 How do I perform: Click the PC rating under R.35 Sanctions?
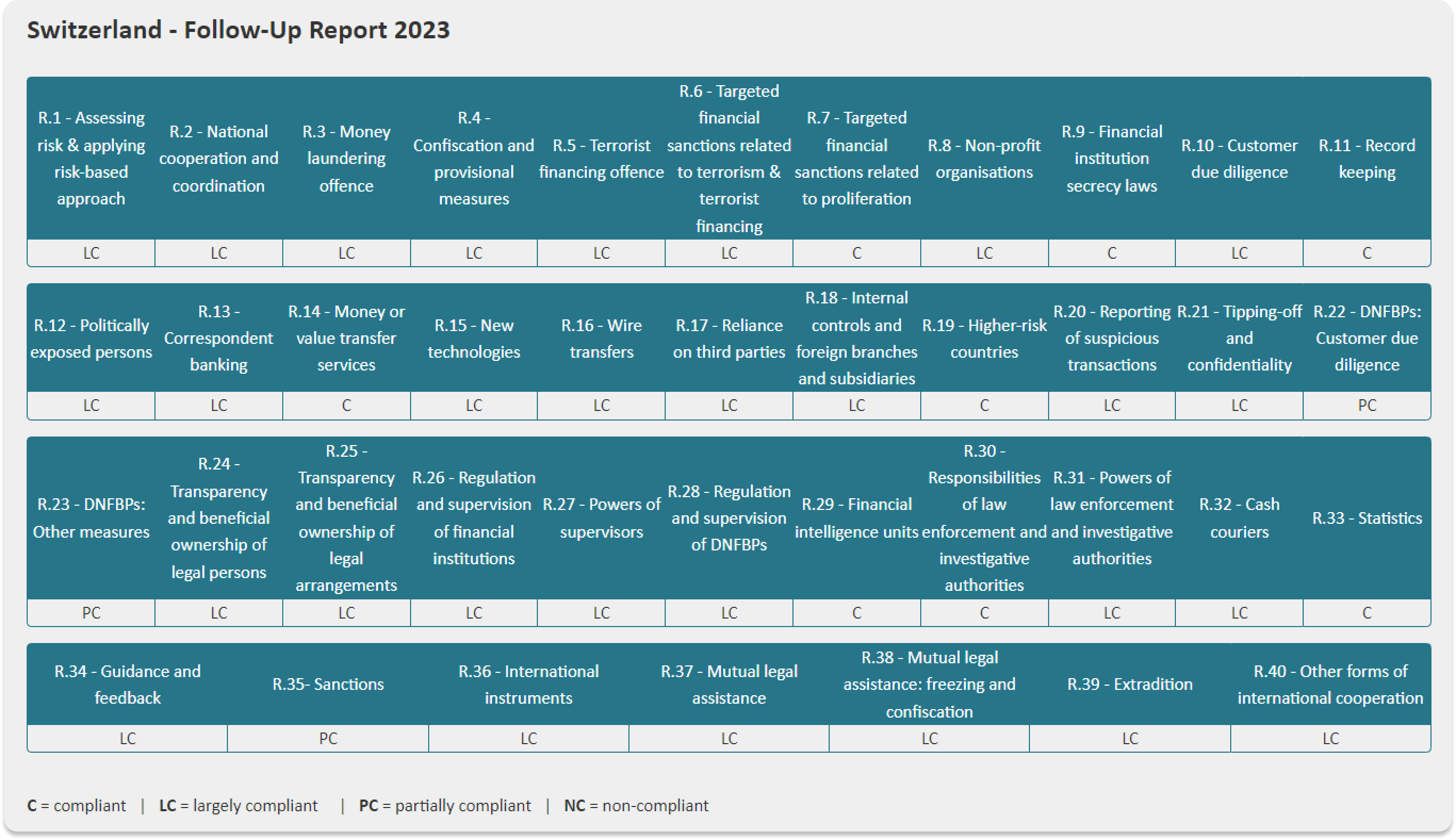[328, 738]
